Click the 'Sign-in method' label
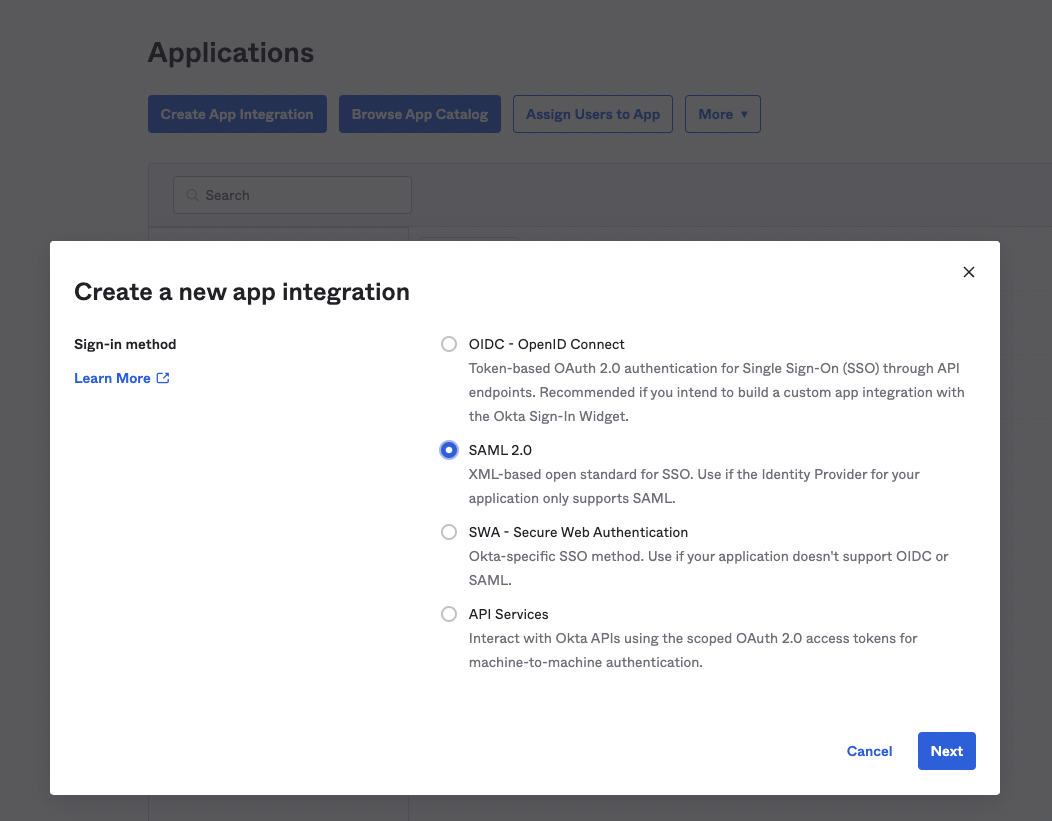Image resolution: width=1052 pixels, height=821 pixels. tap(125, 344)
